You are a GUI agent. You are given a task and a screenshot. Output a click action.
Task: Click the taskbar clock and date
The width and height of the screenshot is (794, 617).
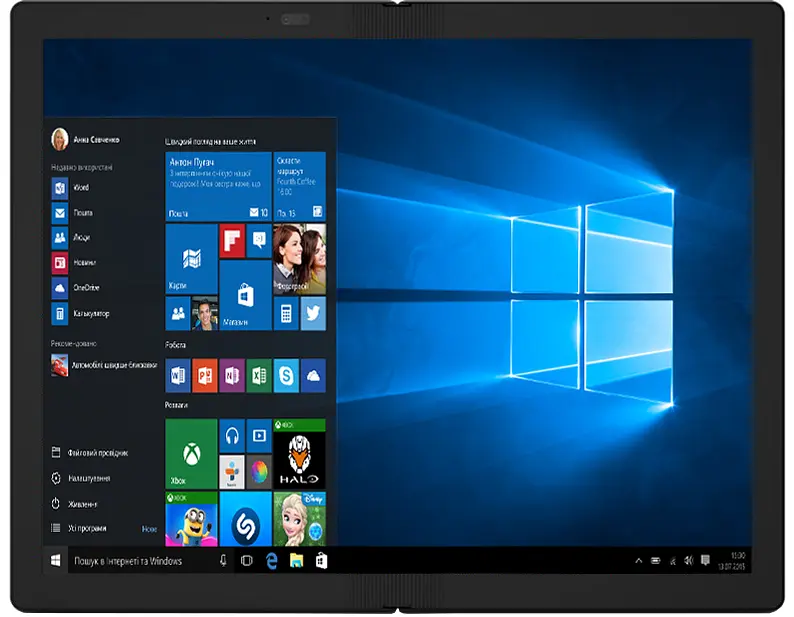tap(732, 561)
